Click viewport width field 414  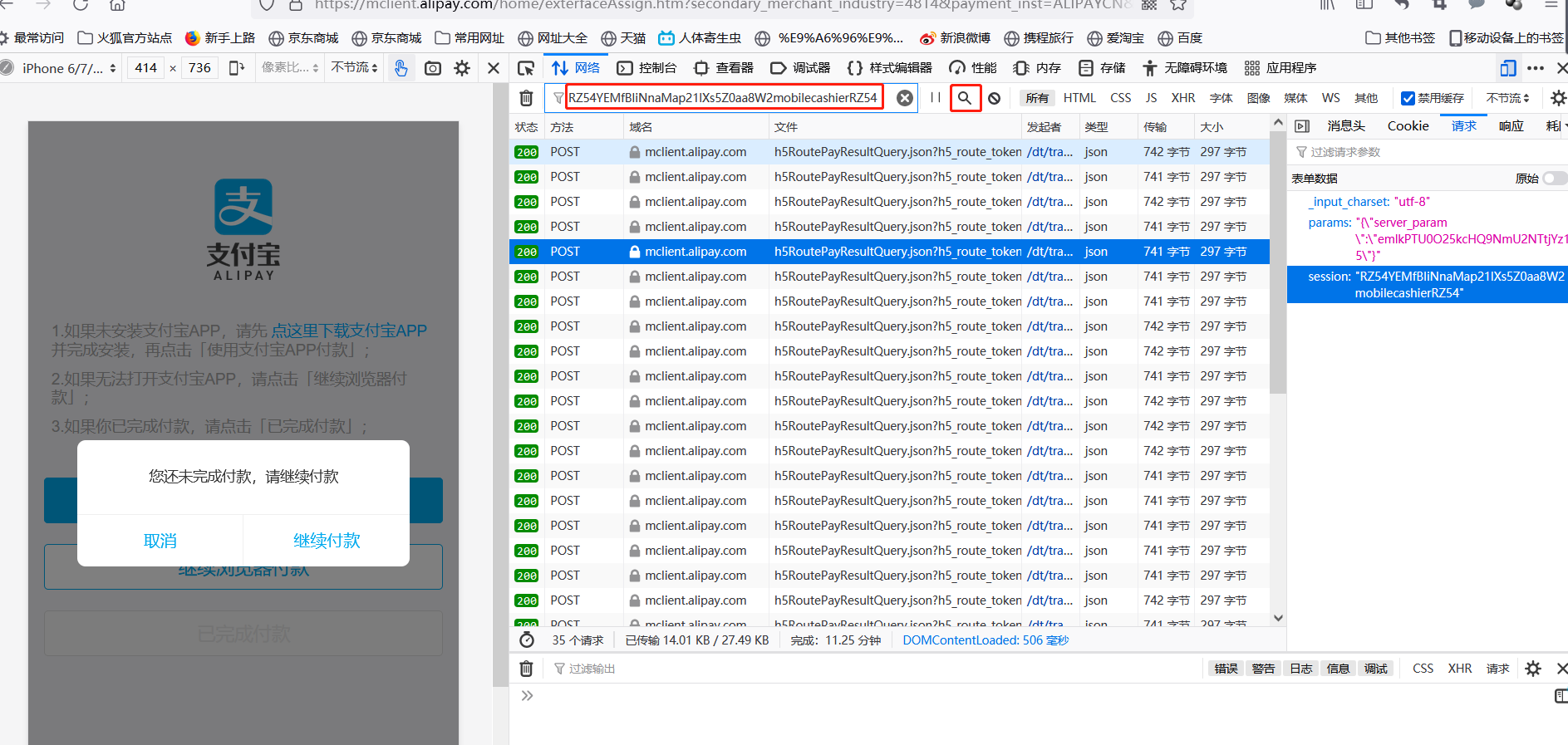(x=146, y=68)
